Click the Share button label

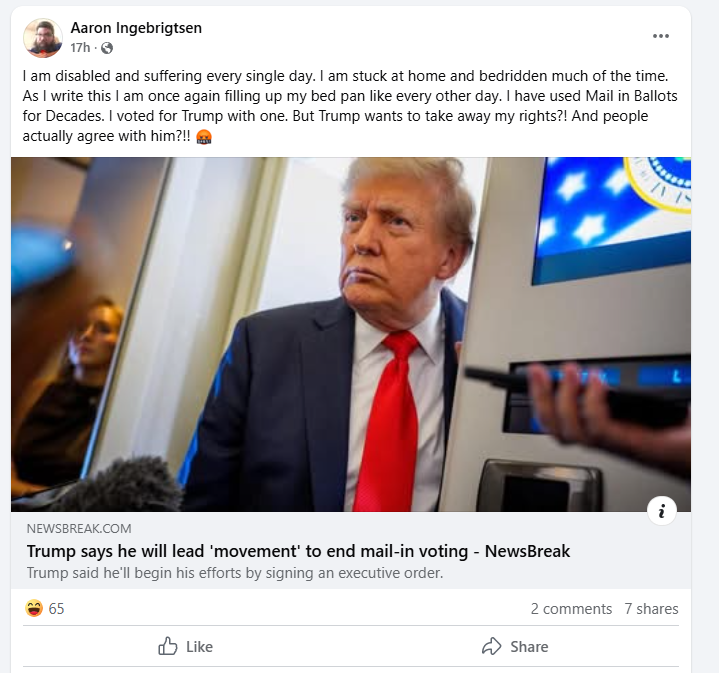click(529, 647)
